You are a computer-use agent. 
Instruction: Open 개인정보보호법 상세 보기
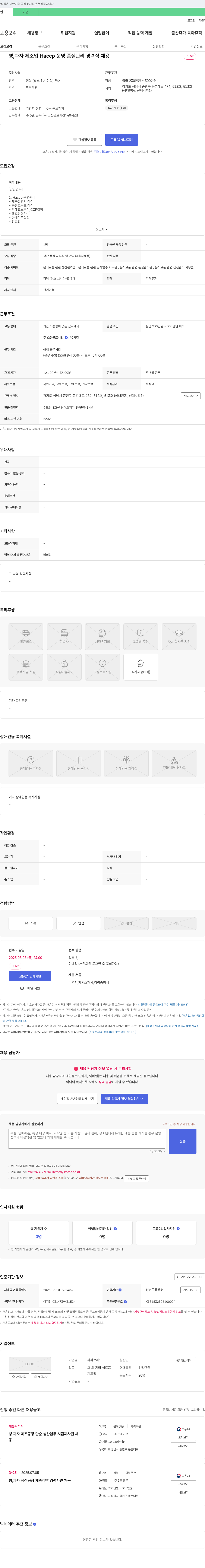(77, 1099)
